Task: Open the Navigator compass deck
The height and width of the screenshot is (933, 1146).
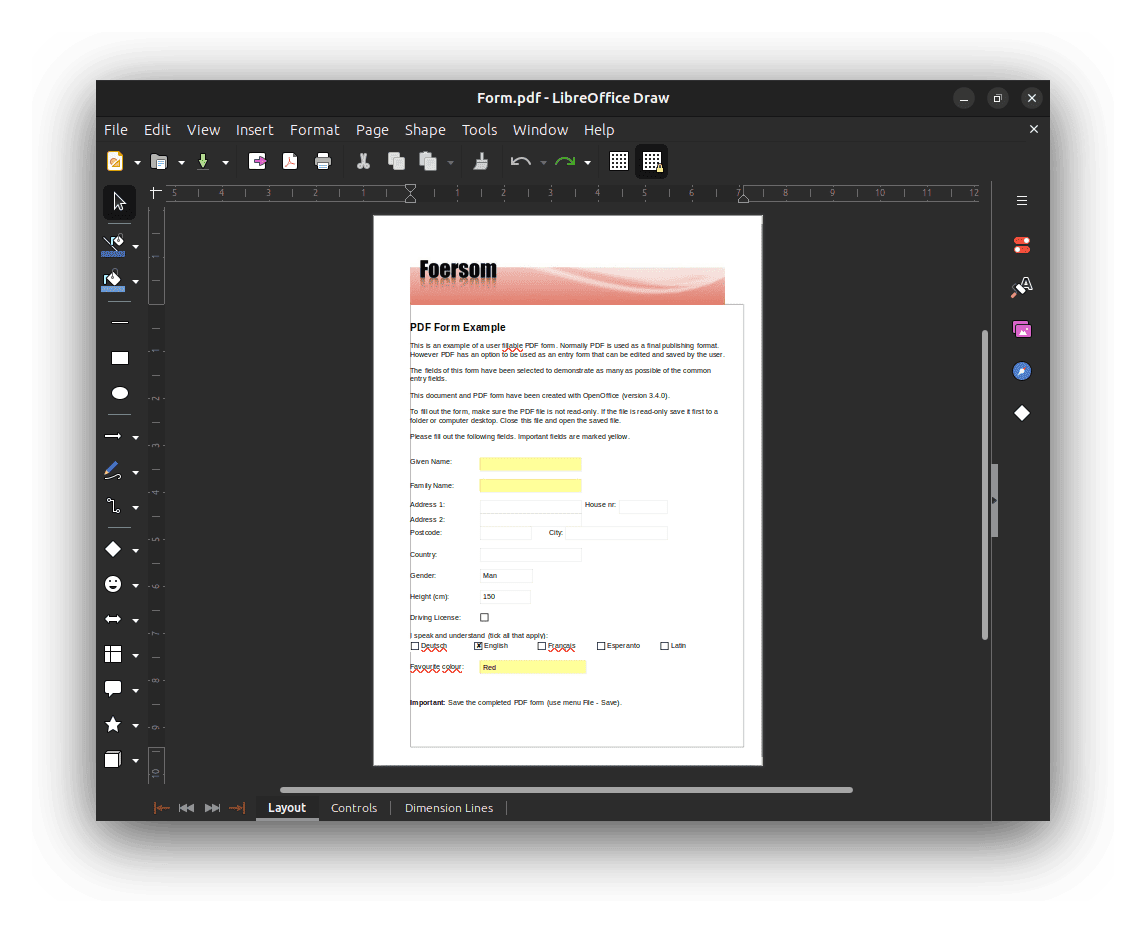Action: (1022, 371)
